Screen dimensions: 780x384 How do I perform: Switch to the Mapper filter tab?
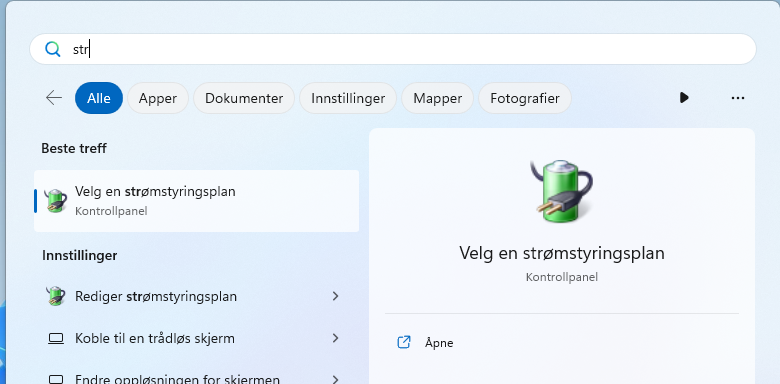pos(437,98)
